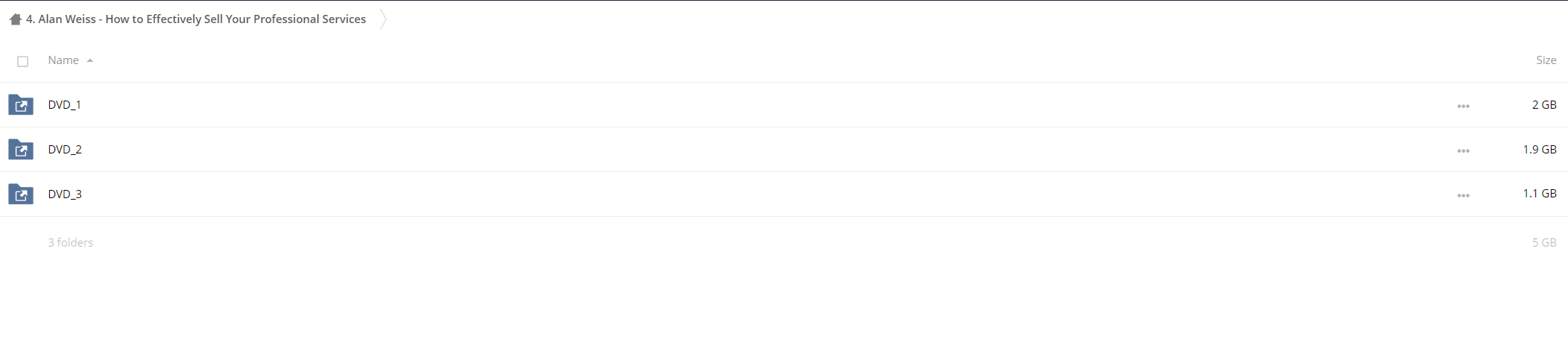Image resolution: width=1568 pixels, height=362 pixels.
Task: Click the 1.1 GB size of DVD_3
Action: [x=1540, y=194]
